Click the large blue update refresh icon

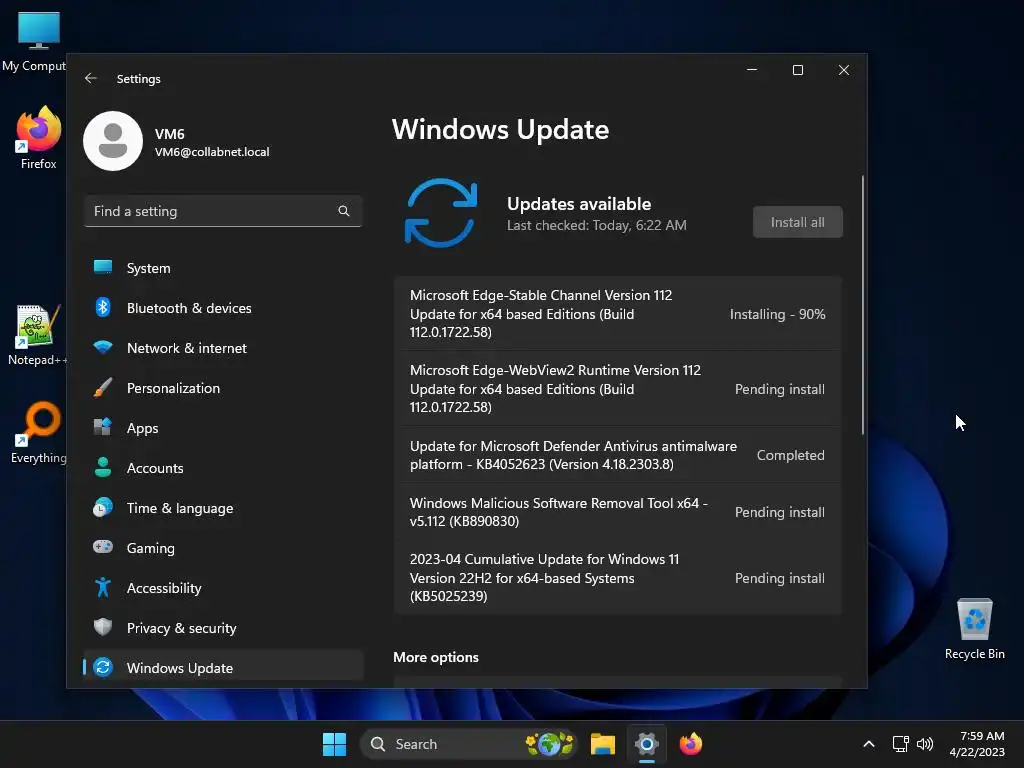[441, 213]
